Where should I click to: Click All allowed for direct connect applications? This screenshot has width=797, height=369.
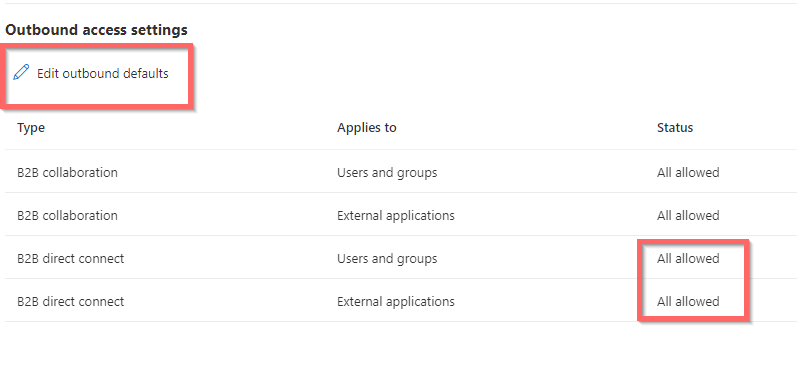688,301
